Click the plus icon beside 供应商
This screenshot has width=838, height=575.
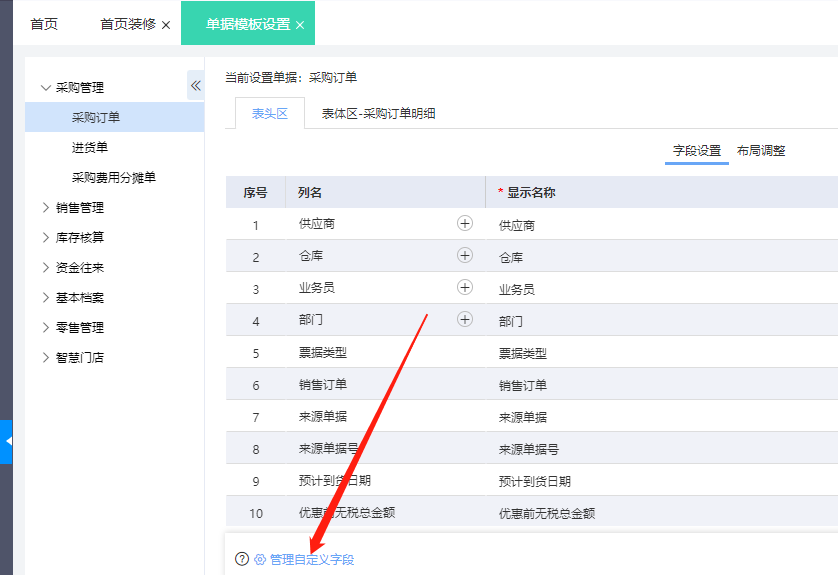464,224
